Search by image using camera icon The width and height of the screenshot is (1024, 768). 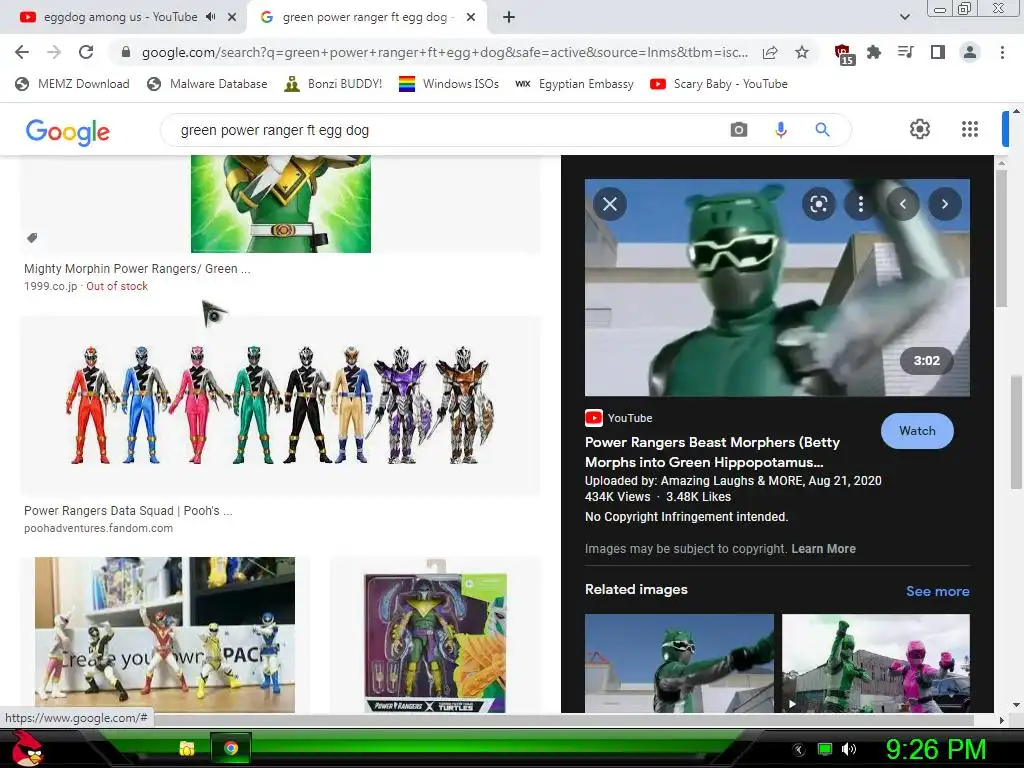(739, 130)
